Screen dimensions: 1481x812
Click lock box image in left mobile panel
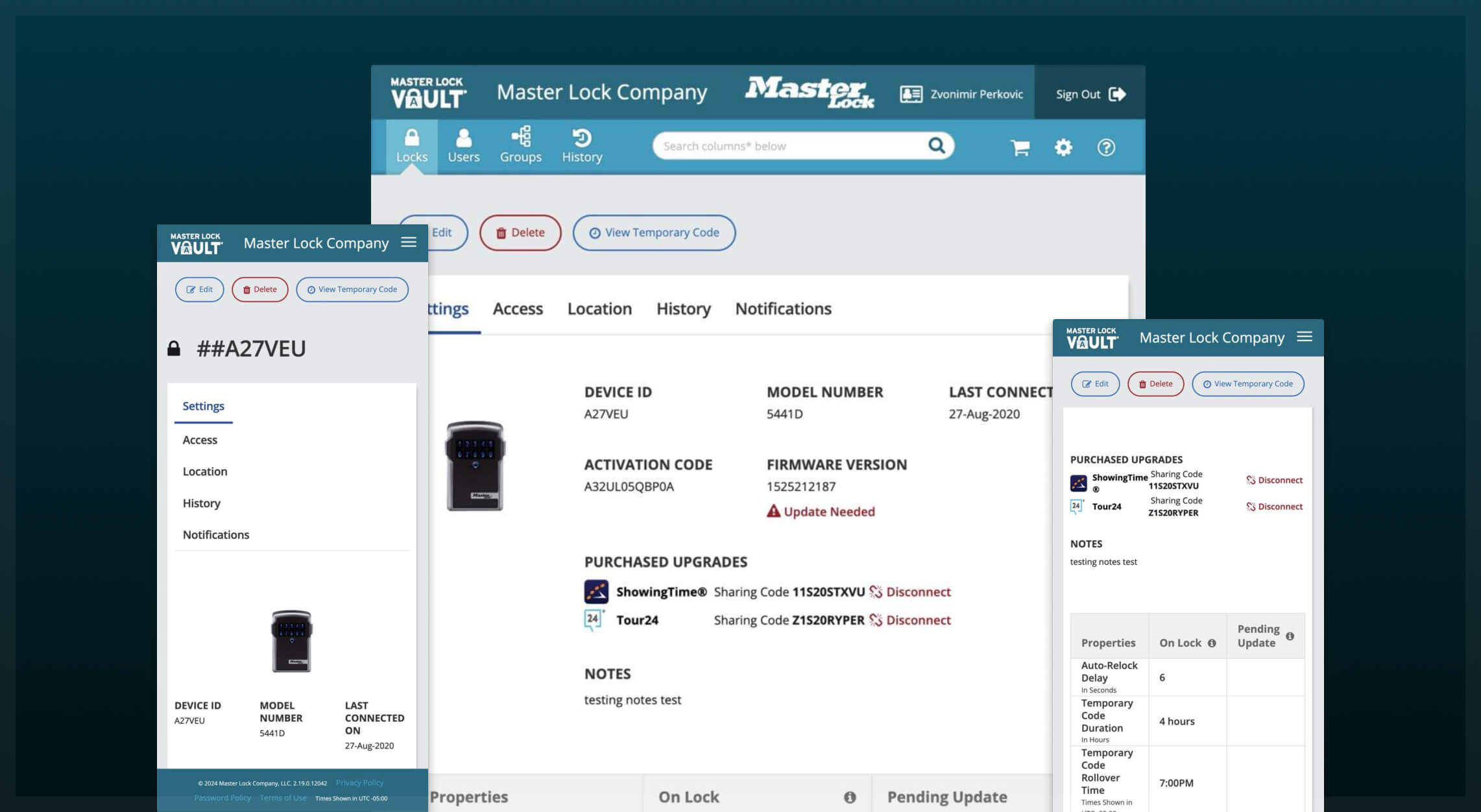coord(291,641)
